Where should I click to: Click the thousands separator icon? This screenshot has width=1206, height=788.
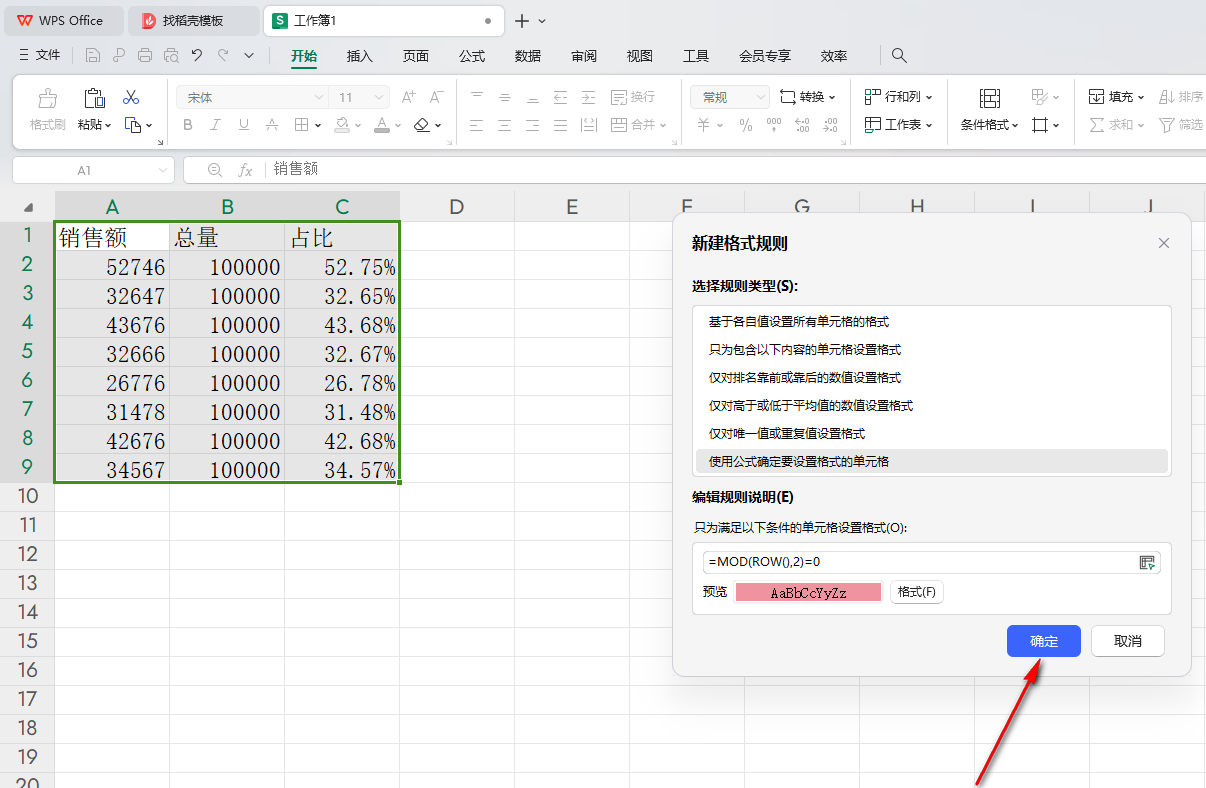click(x=774, y=125)
